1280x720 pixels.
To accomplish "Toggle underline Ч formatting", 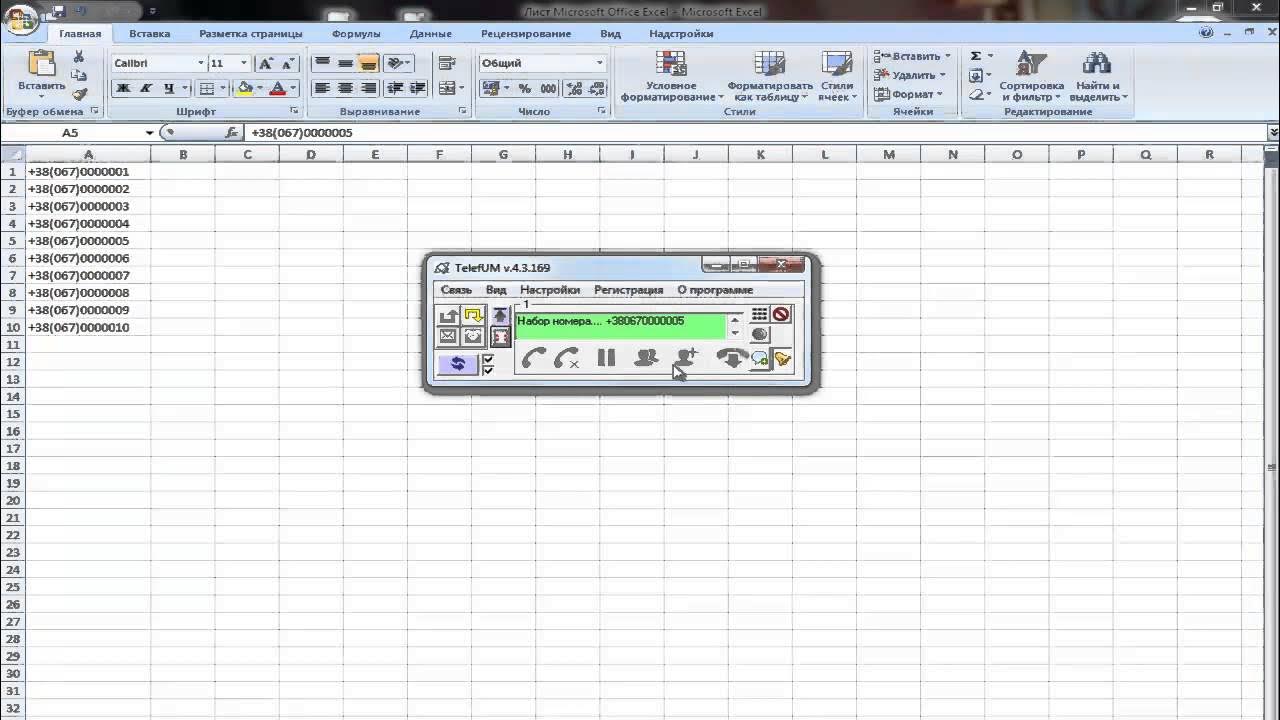I will click(169, 89).
